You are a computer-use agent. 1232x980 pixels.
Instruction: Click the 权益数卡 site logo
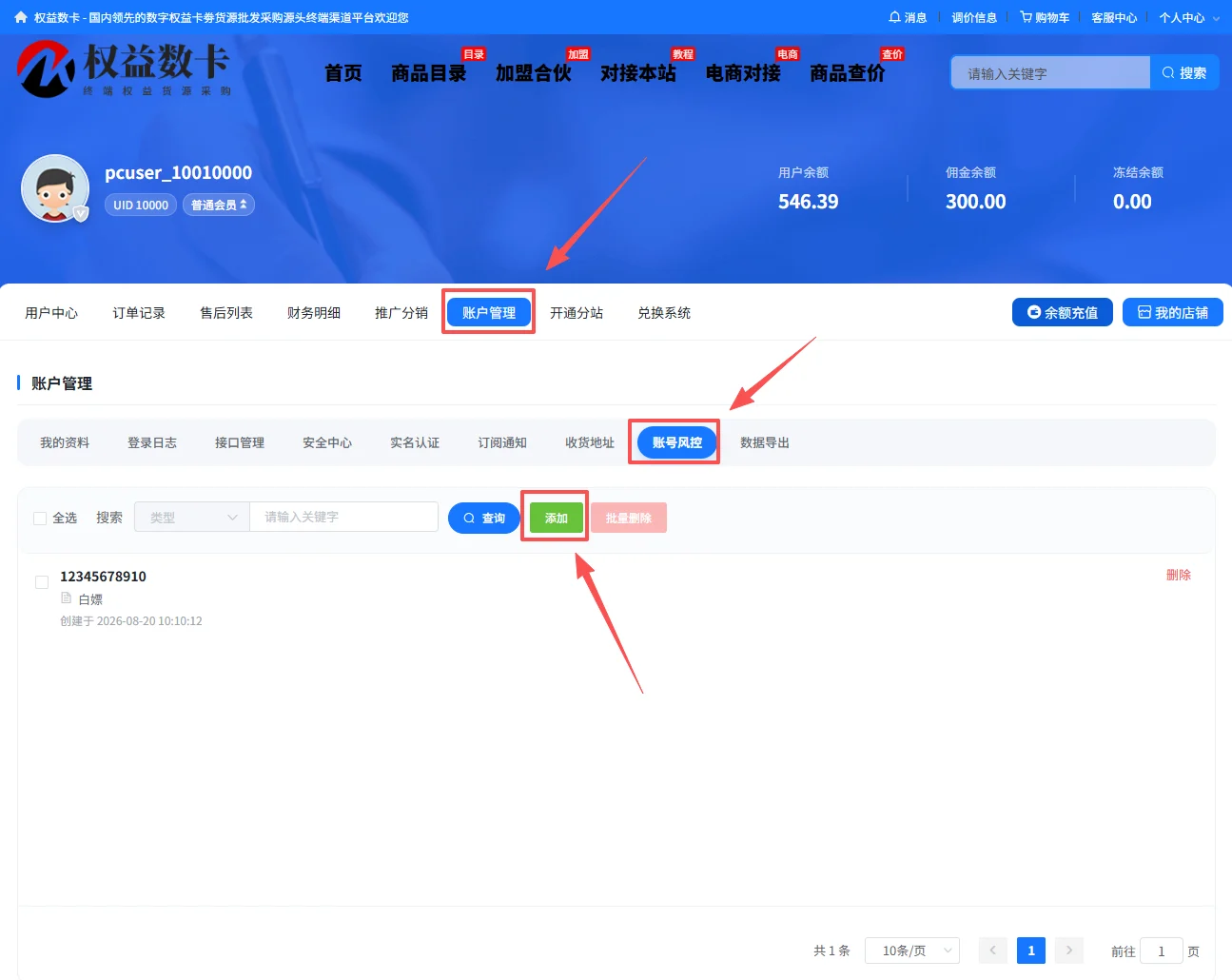click(124, 69)
